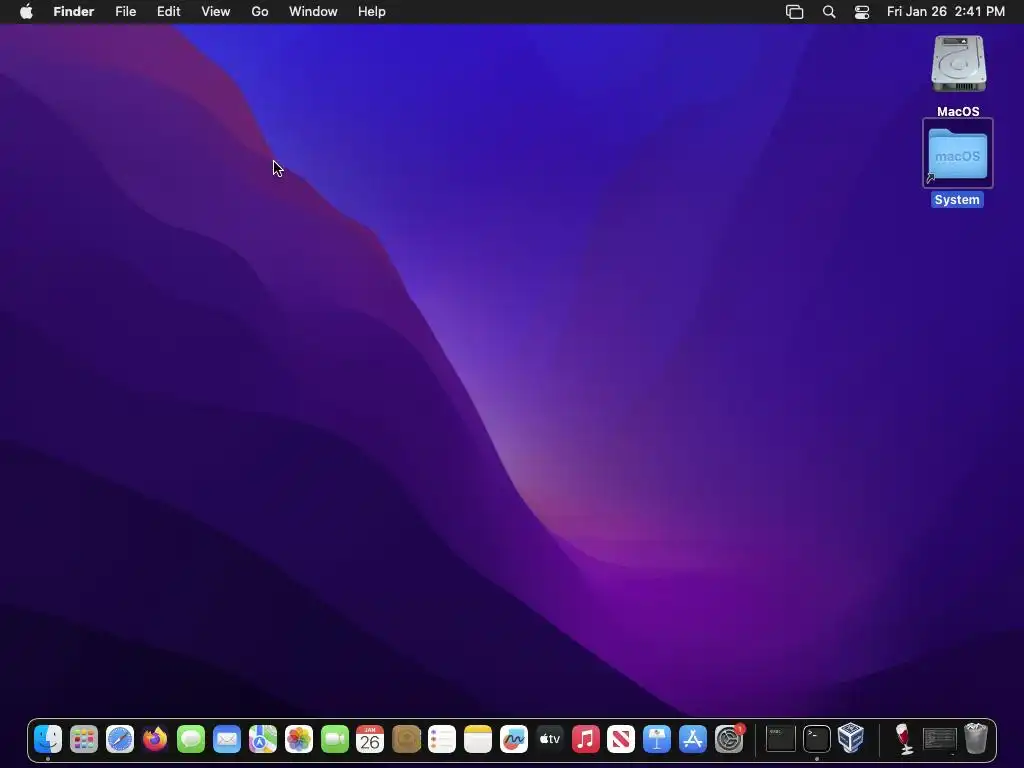Open the Help menu

(x=372, y=12)
